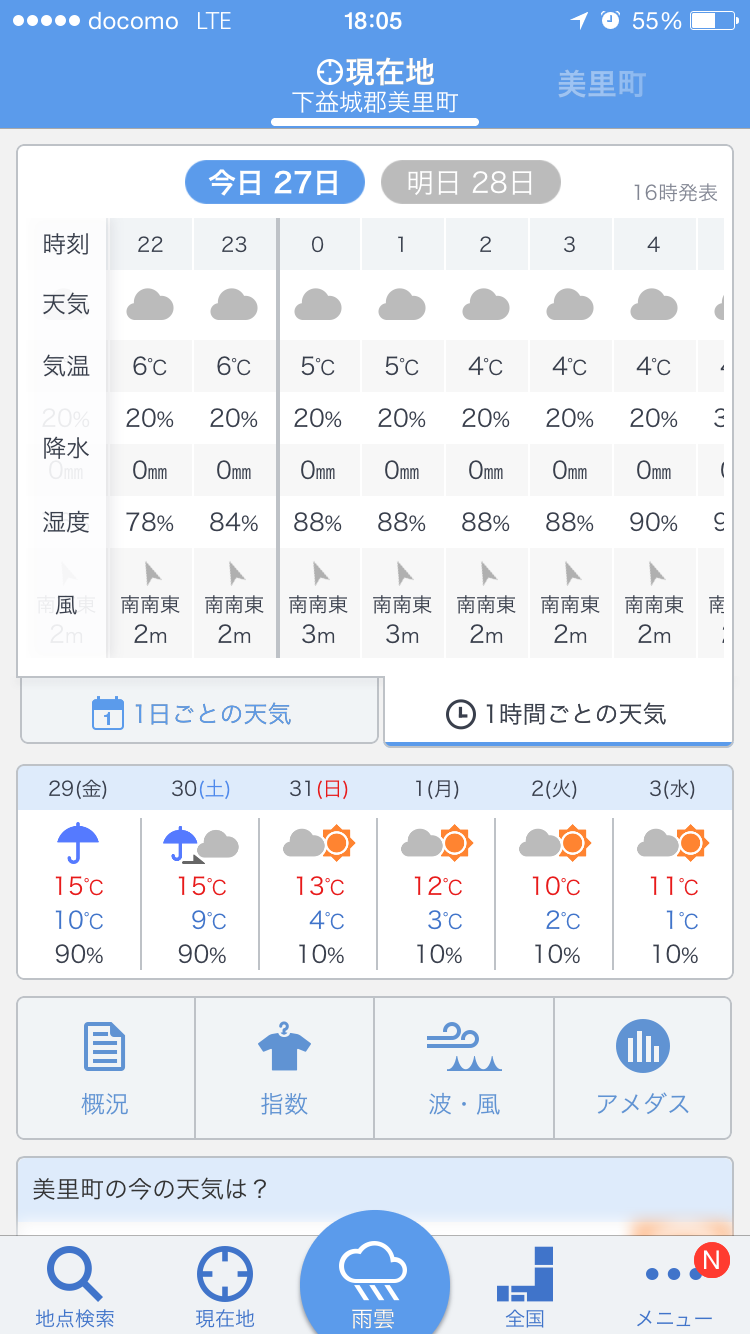The height and width of the screenshot is (1334, 750).
Task: Tap the 29(金) rainy day forecast
Action: [79, 872]
